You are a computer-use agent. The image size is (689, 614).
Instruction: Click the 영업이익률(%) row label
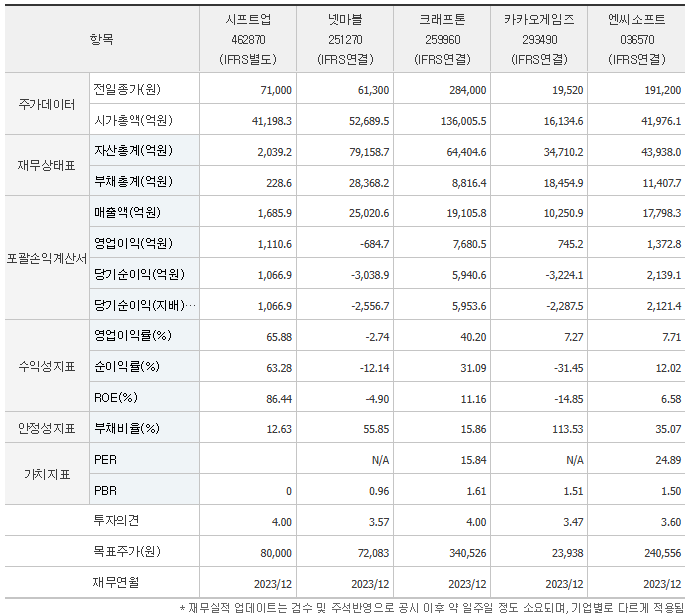(133, 336)
